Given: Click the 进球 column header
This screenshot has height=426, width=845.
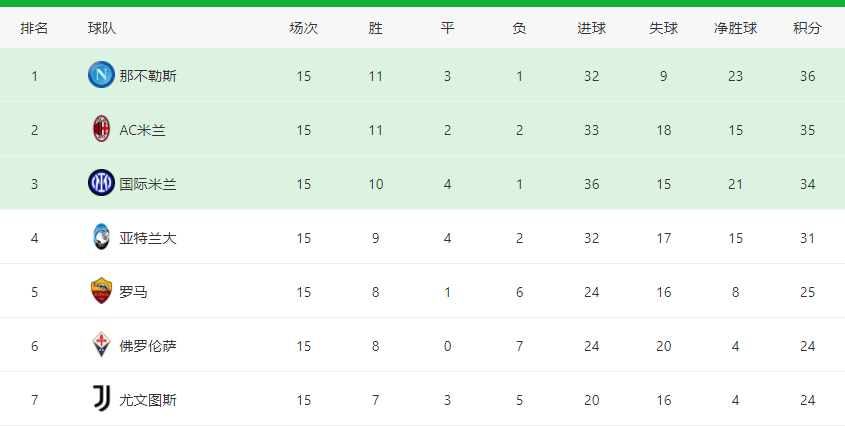Looking at the screenshot, I should pyautogui.click(x=592, y=28).
